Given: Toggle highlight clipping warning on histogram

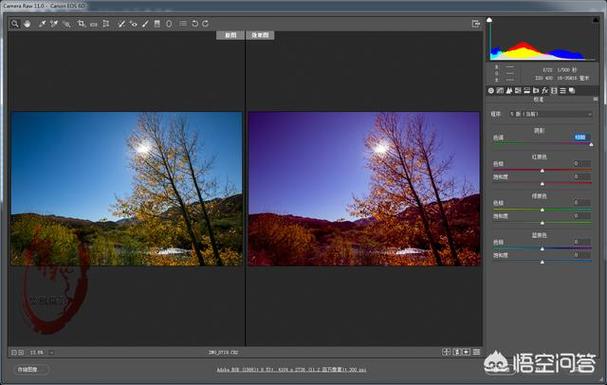Looking at the screenshot, I should 595,20.
